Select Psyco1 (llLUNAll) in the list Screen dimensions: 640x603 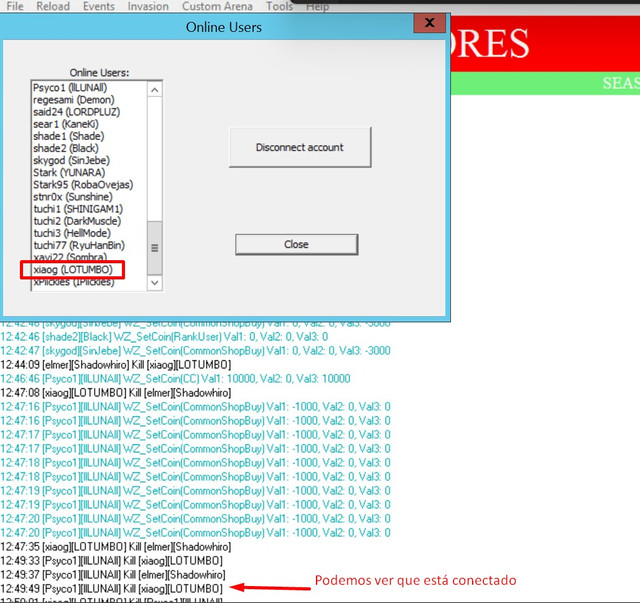tap(70, 88)
